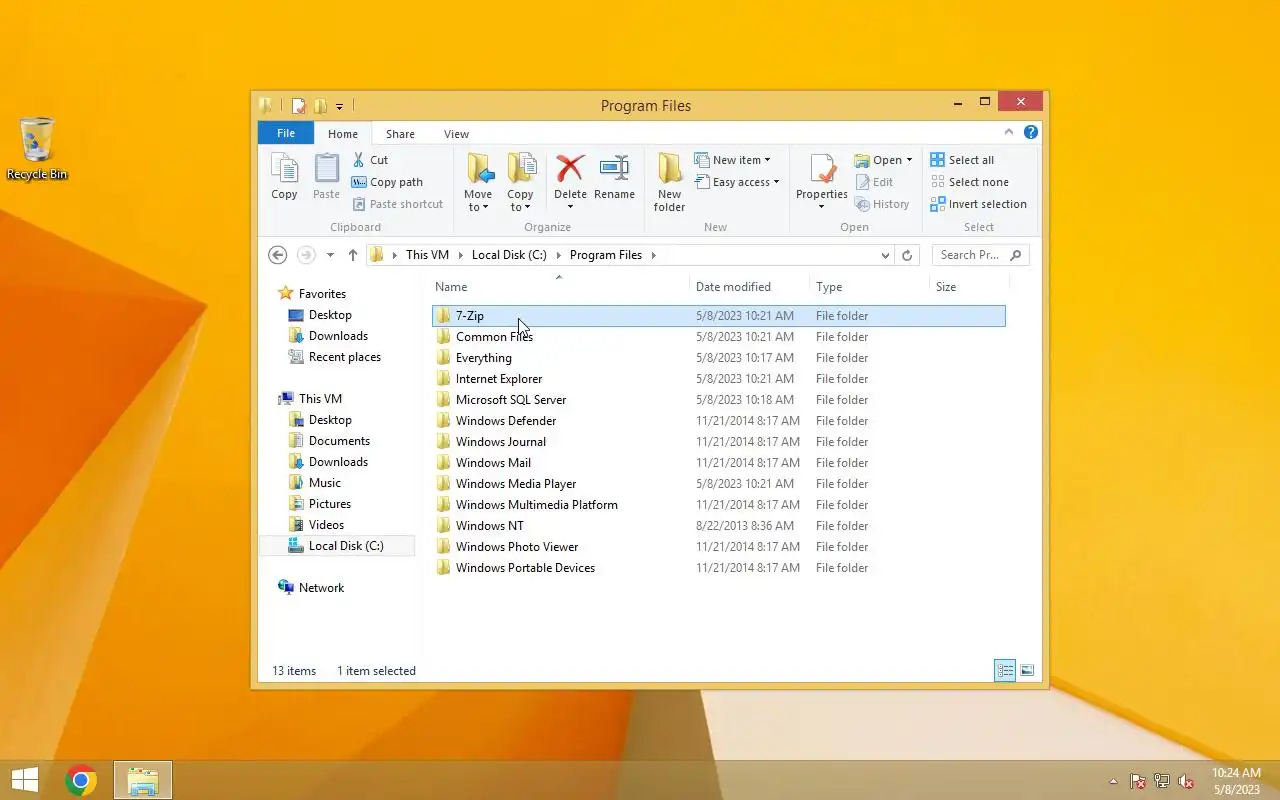Viewport: 1280px width, 800px height.
Task: Click the Windows Start button
Action: point(24,780)
